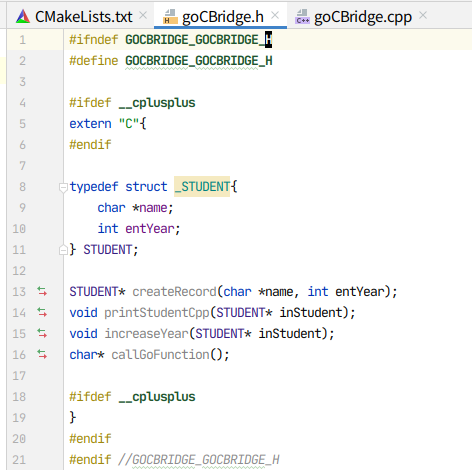Click the #endif directive on line 20
This screenshot has width=472, height=470.
[90, 439]
